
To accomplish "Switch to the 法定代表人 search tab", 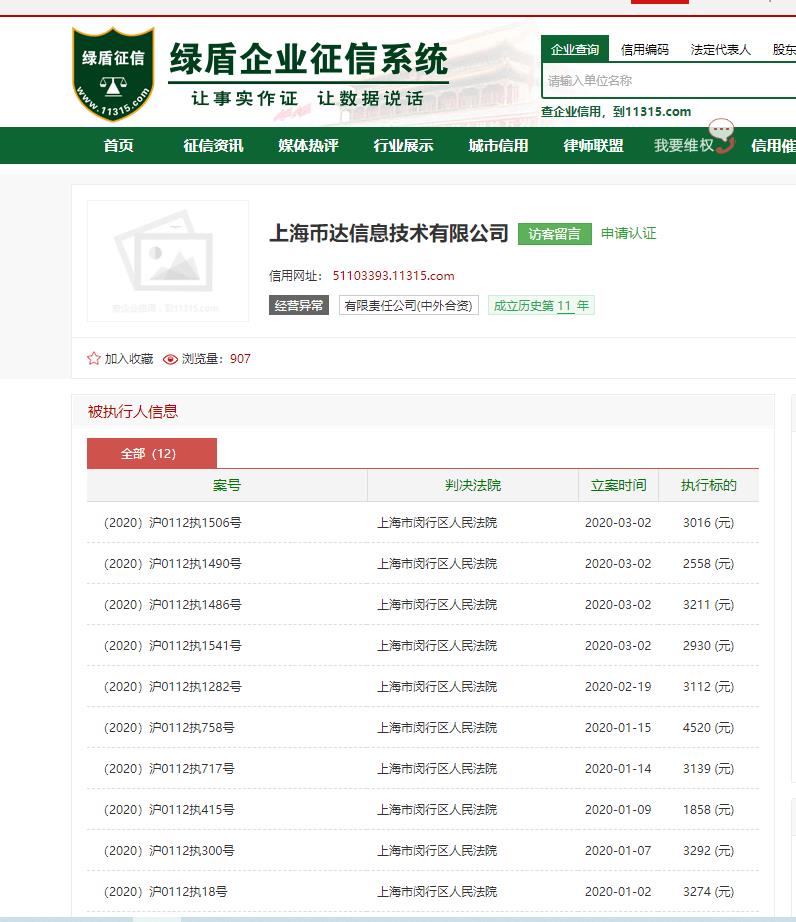I will pos(720,49).
